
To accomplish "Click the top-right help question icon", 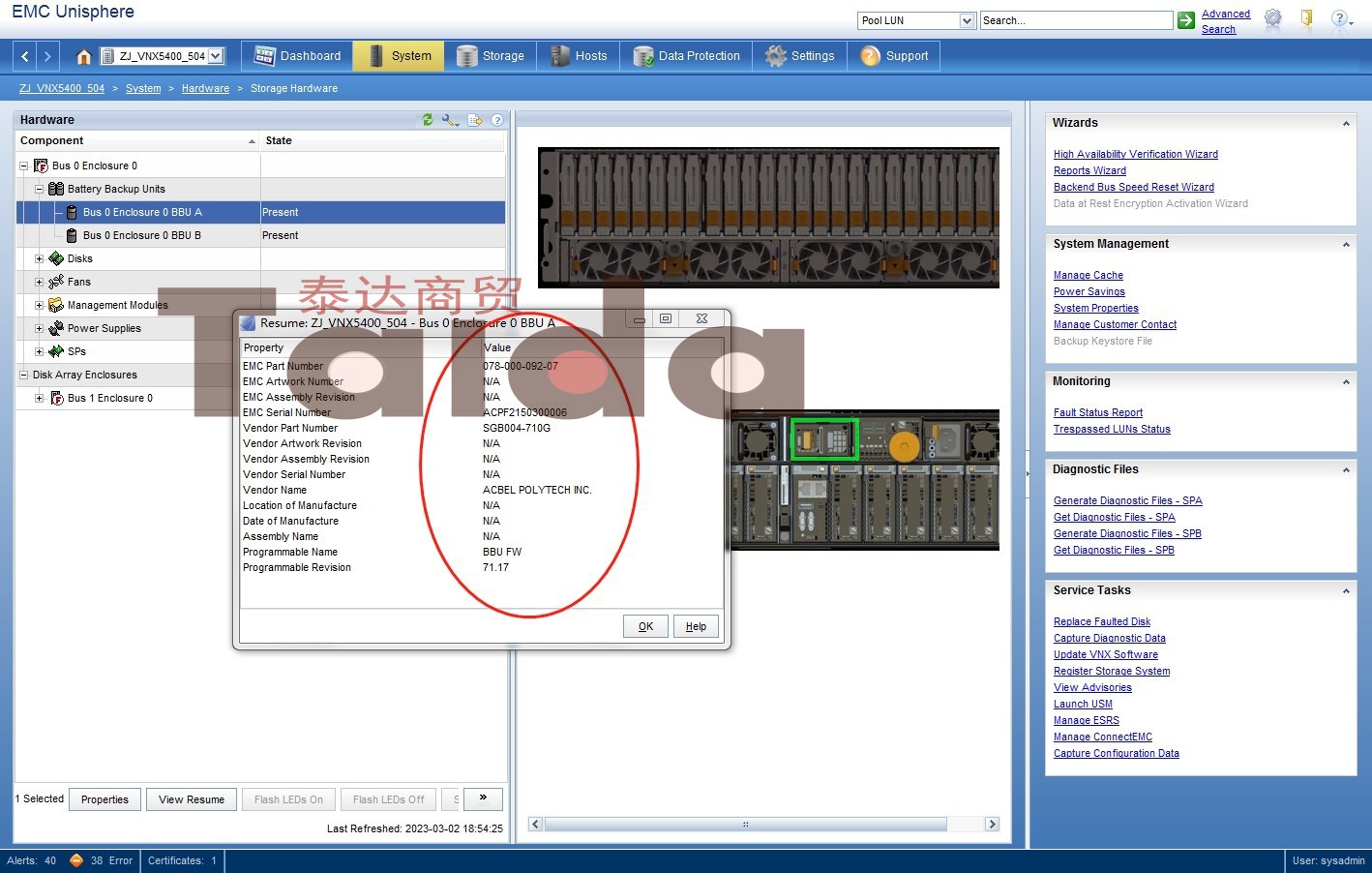I will coord(1340,18).
